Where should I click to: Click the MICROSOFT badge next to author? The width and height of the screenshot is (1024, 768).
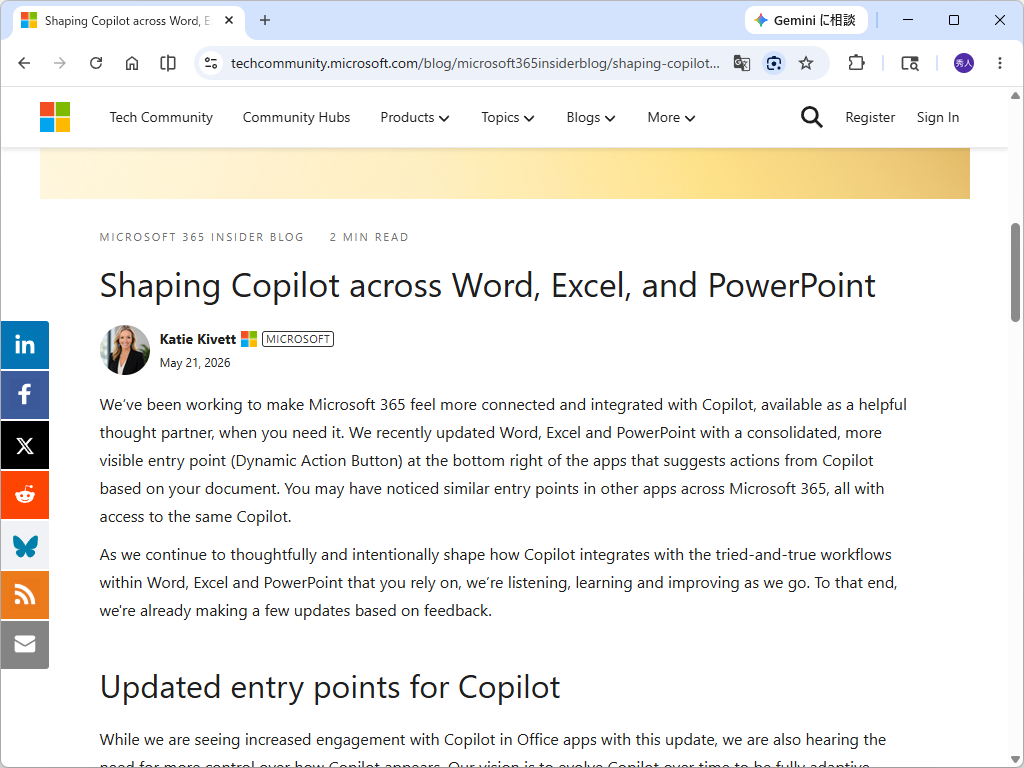tap(298, 339)
